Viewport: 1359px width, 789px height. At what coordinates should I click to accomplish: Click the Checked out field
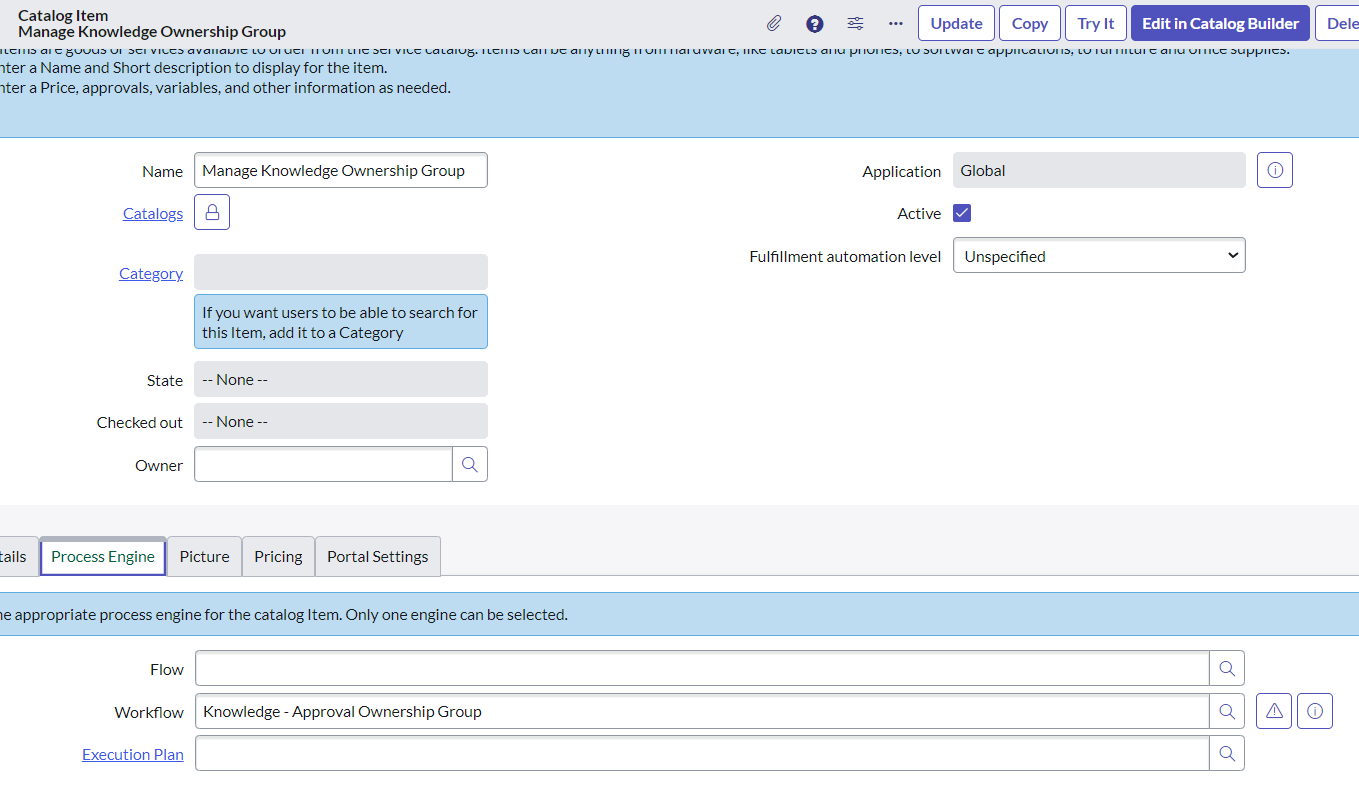[x=341, y=421]
